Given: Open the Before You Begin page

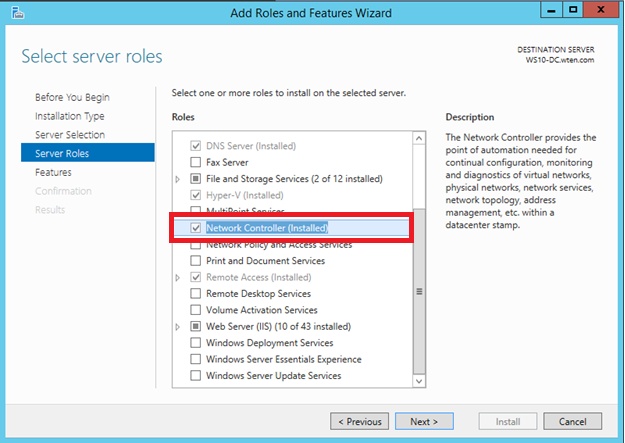Looking at the screenshot, I should (x=72, y=97).
